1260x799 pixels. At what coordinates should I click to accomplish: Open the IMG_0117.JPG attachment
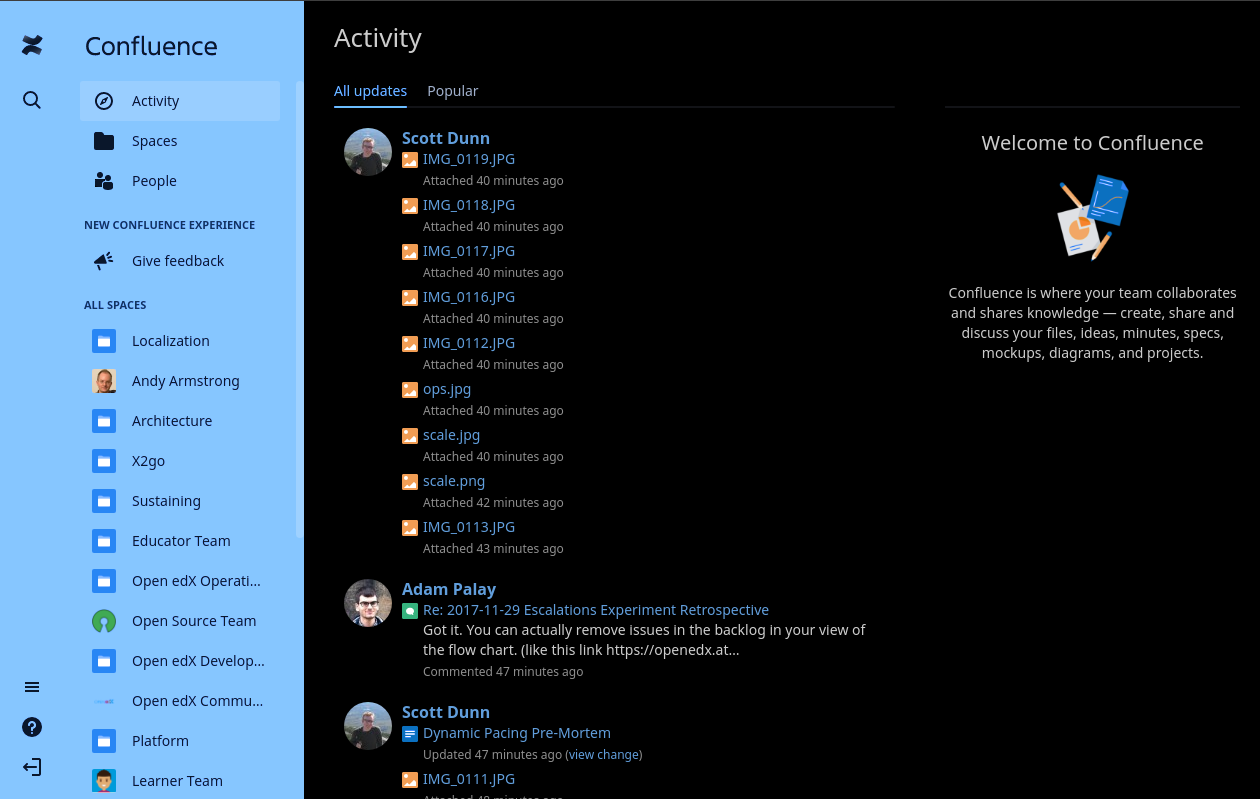[x=469, y=251]
